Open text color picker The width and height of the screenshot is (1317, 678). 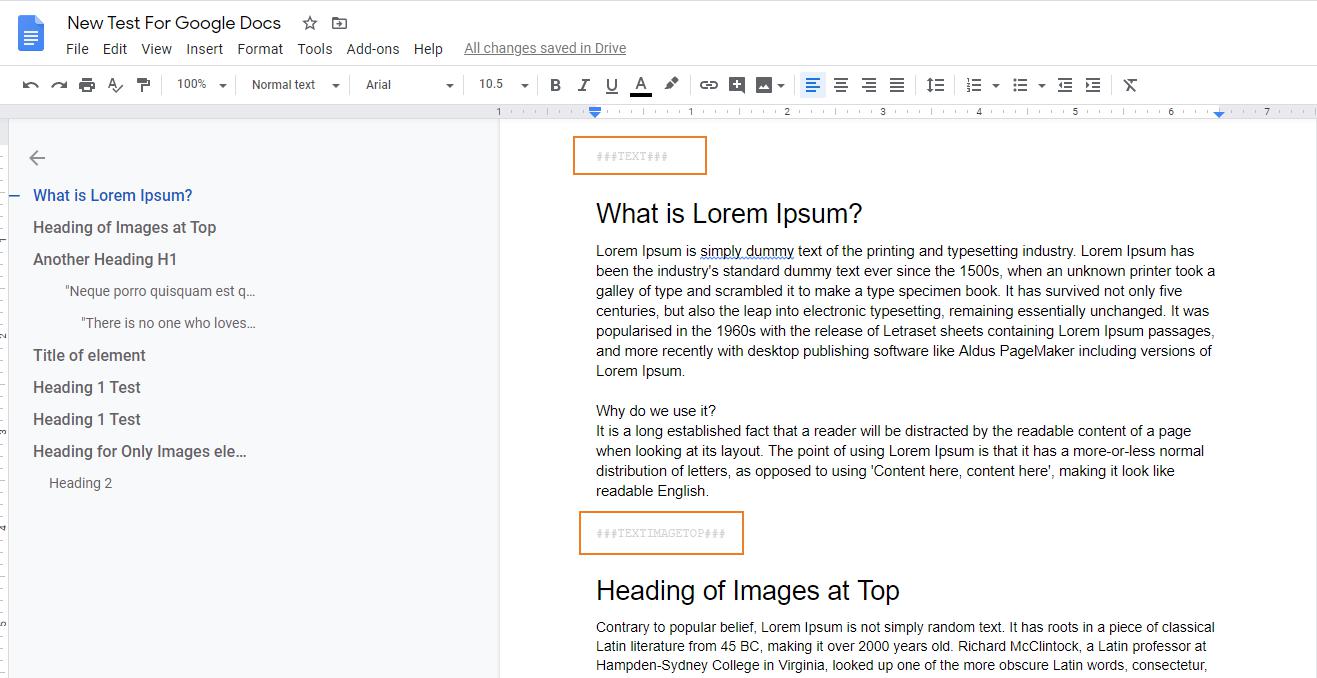[641, 85]
